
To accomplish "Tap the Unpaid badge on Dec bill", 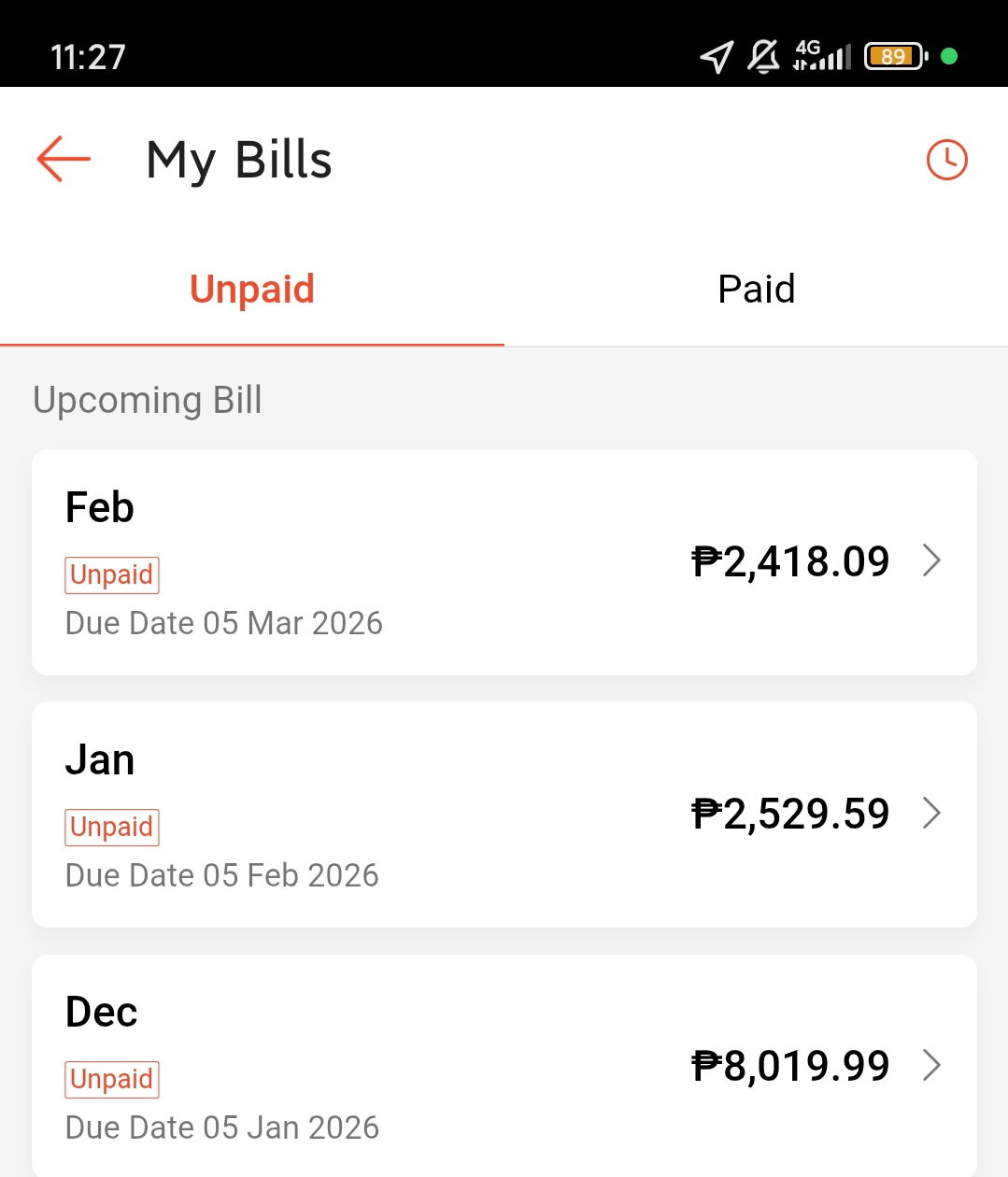I will pyautogui.click(x=112, y=1079).
